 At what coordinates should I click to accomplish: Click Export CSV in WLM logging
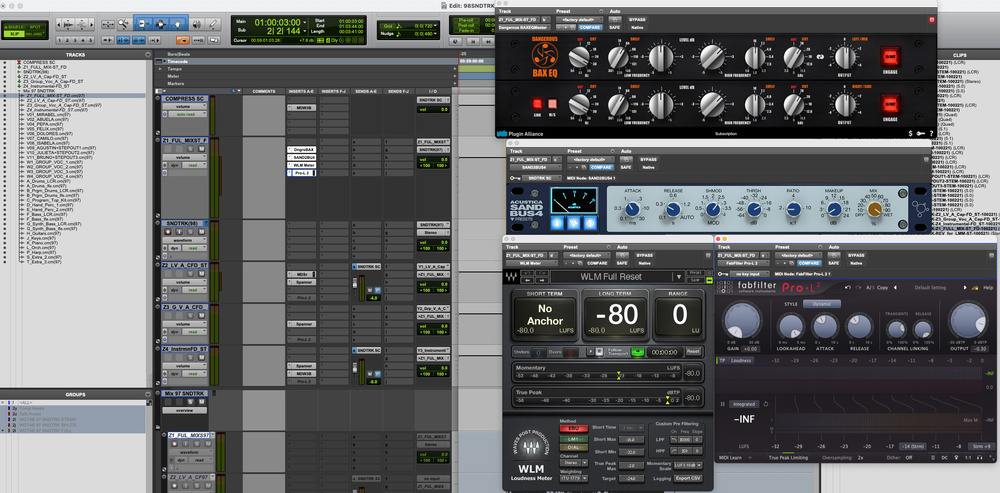688,478
